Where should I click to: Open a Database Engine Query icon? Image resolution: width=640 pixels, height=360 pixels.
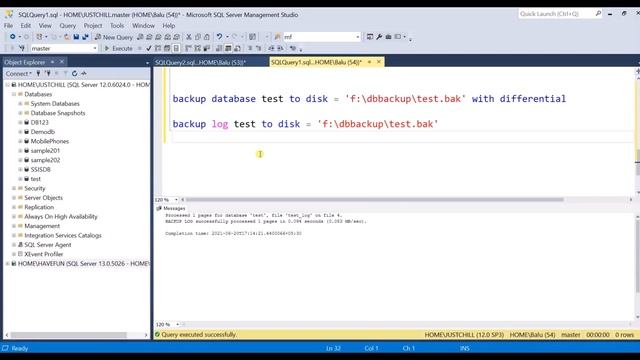140,37
